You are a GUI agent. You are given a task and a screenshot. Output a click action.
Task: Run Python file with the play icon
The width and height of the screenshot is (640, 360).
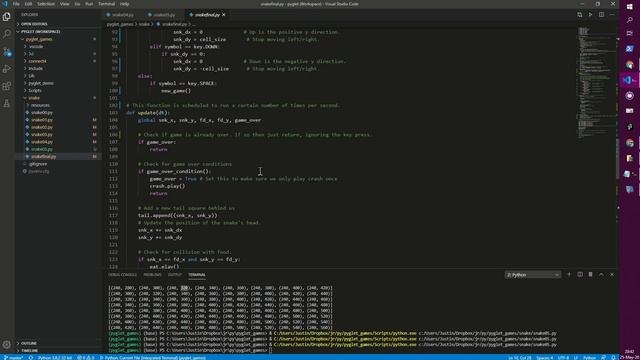[590, 15]
